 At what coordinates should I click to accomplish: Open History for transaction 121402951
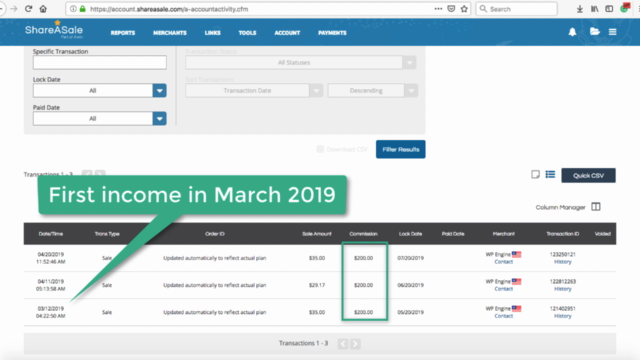562,316
